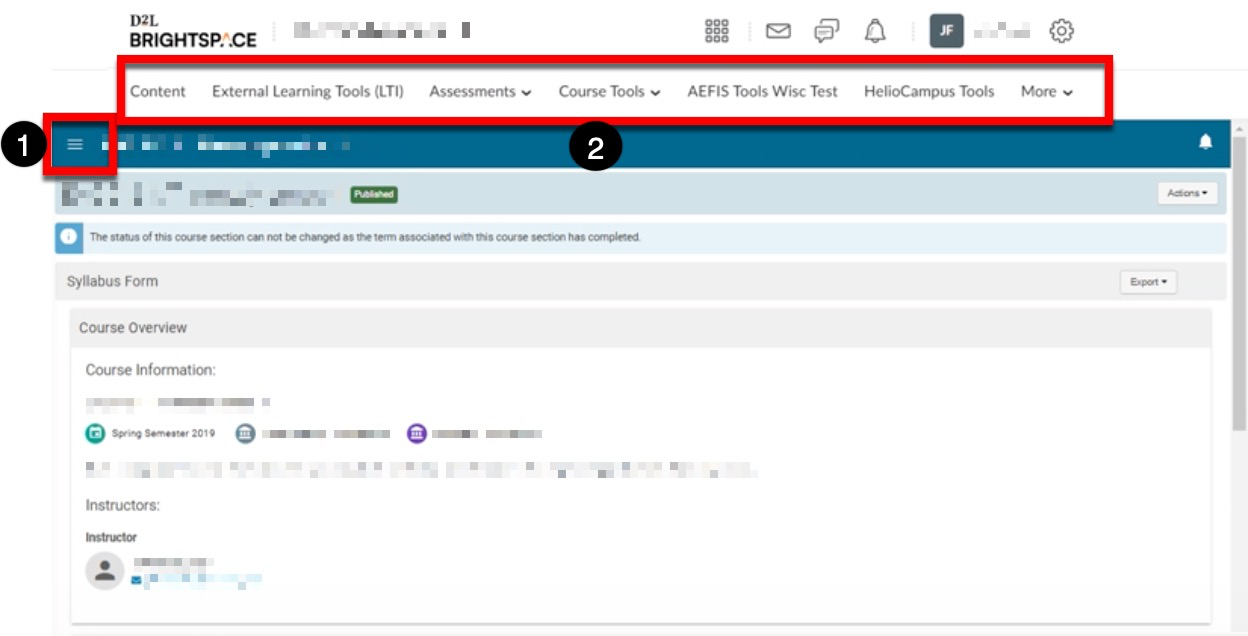The image size is (1248, 636).
Task: Click the D2L Brightspace logo
Action: pos(193,31)
